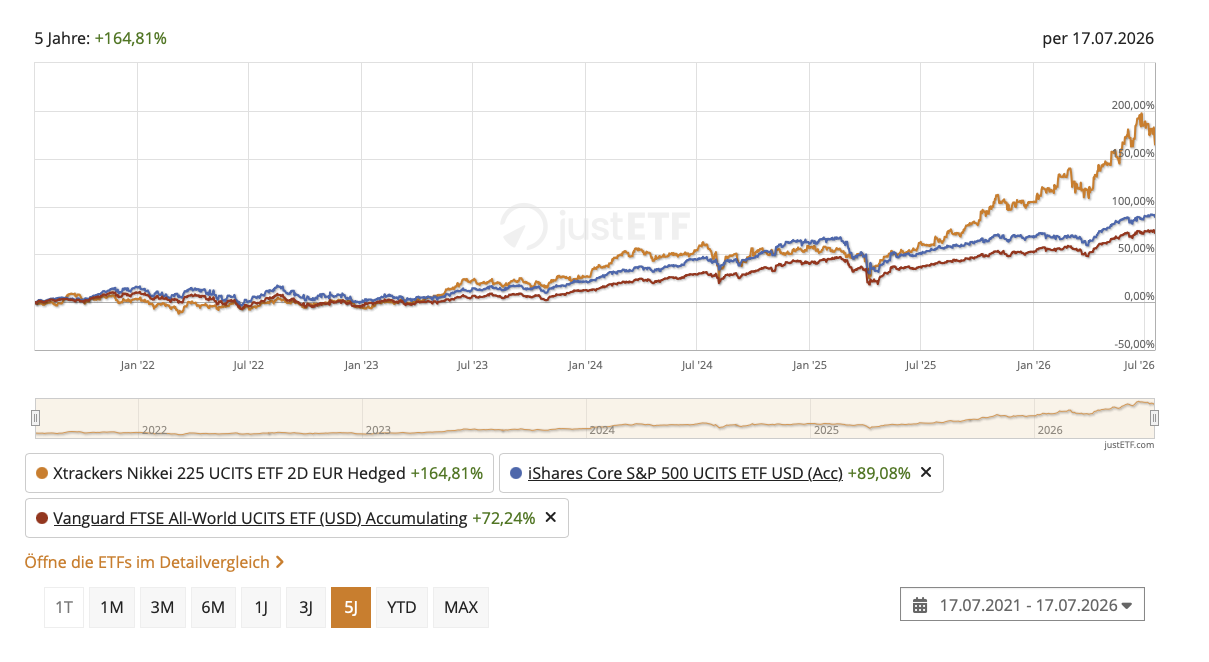Grab the left handle of range navigator
1209x662 pixels.
(36, 417)
